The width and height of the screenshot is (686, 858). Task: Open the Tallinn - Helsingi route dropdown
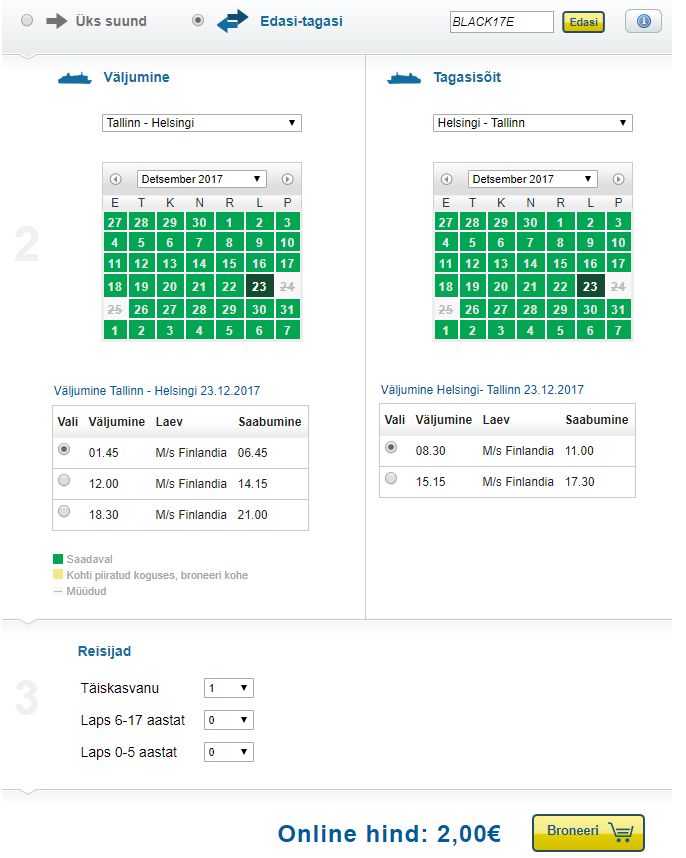202,123
